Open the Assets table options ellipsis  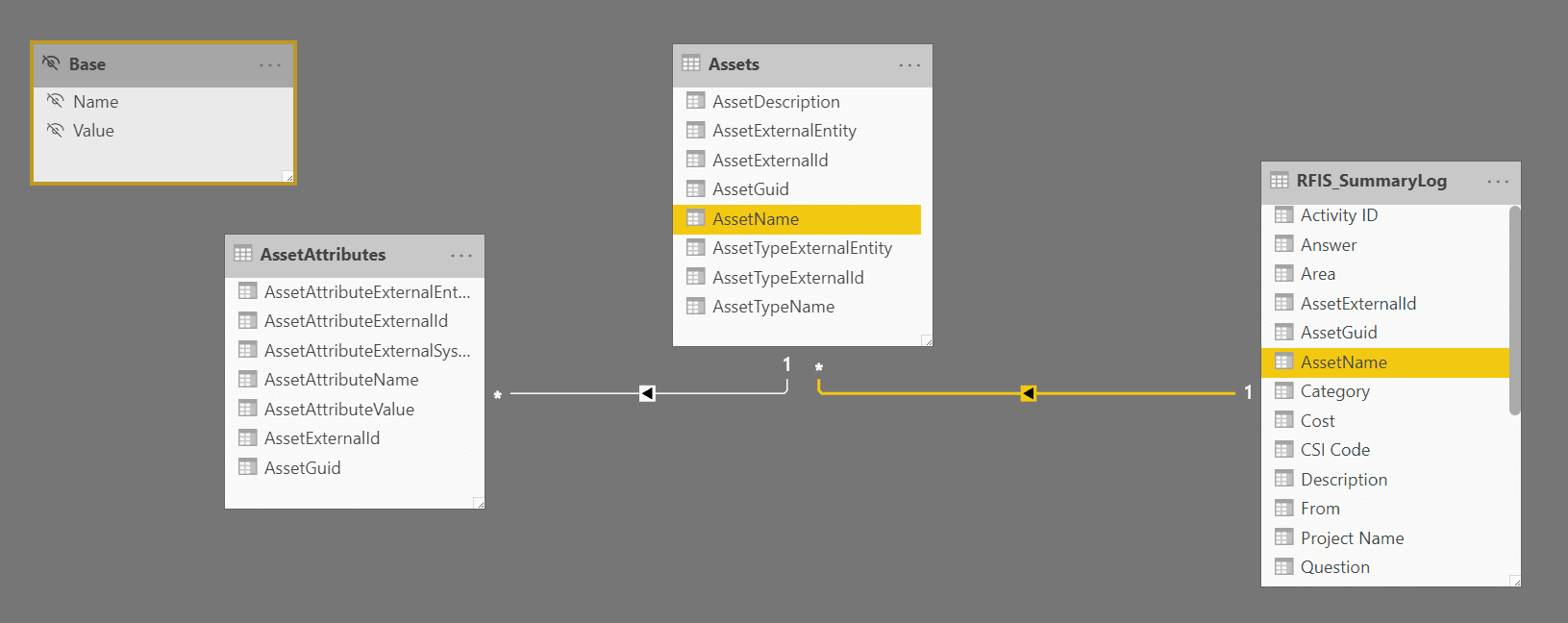[x=909, y=65]
